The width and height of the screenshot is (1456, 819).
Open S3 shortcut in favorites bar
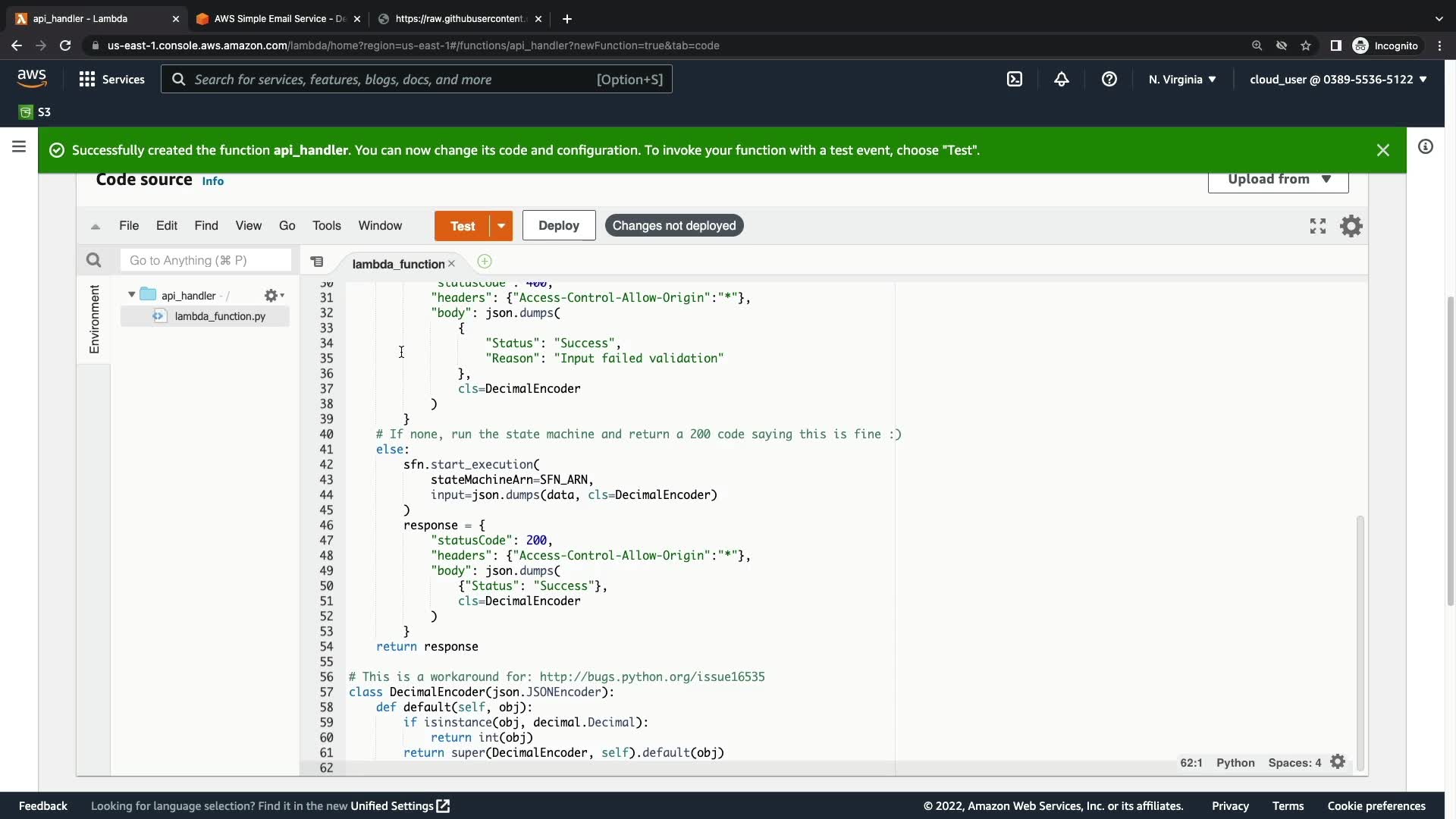(x=35, y=112)
